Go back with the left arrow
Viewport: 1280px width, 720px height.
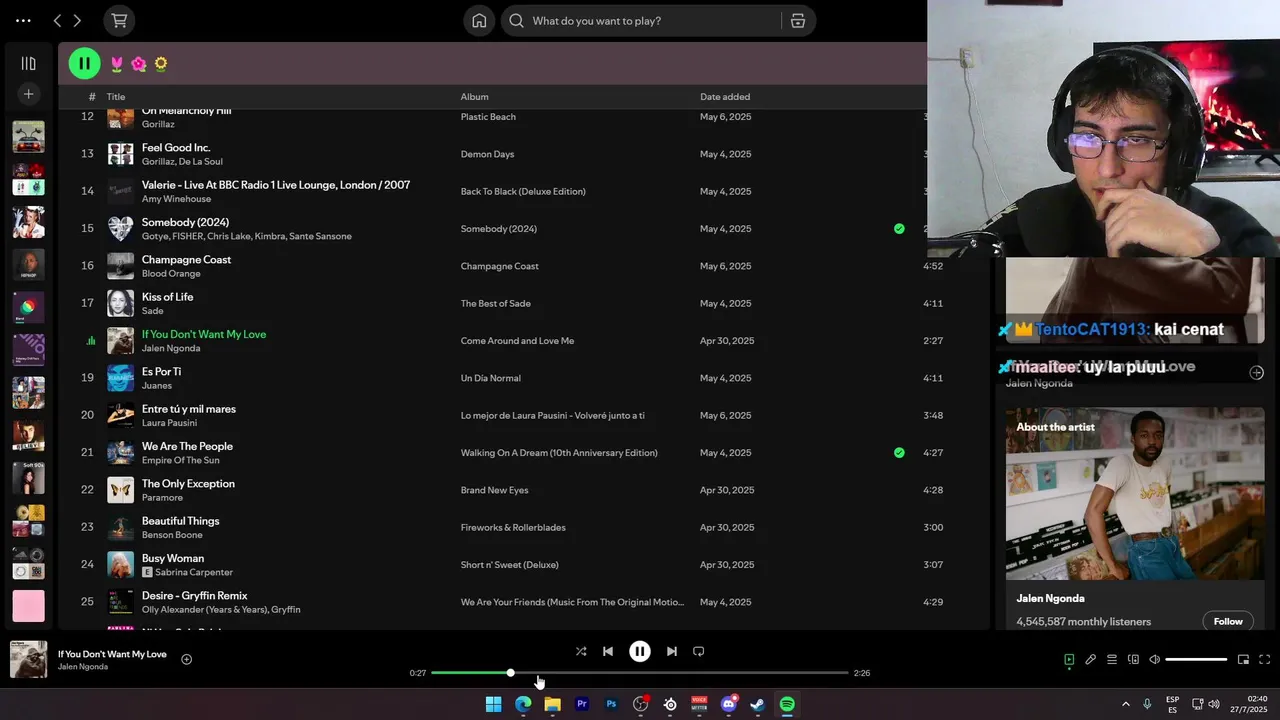click(x=57, y=20)
